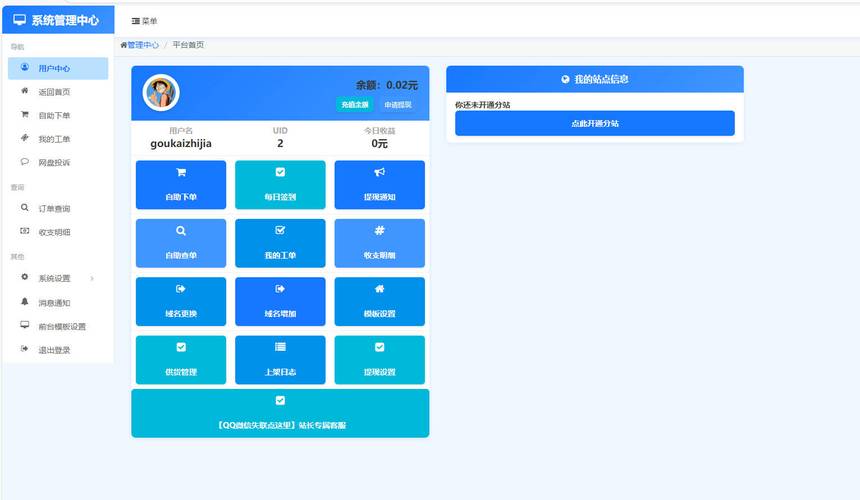
Task: Open the 提现设置 tile
Action: [379, 360]
